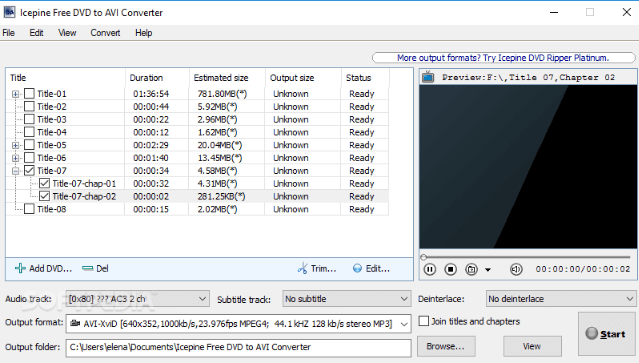Open the Convert menu

[x=105, y=33]
